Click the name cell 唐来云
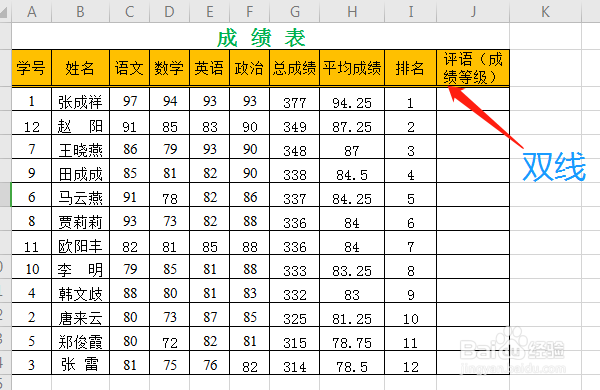Viewport: 600px width, 390px height. pyautogui.click(x=80, y=315)
